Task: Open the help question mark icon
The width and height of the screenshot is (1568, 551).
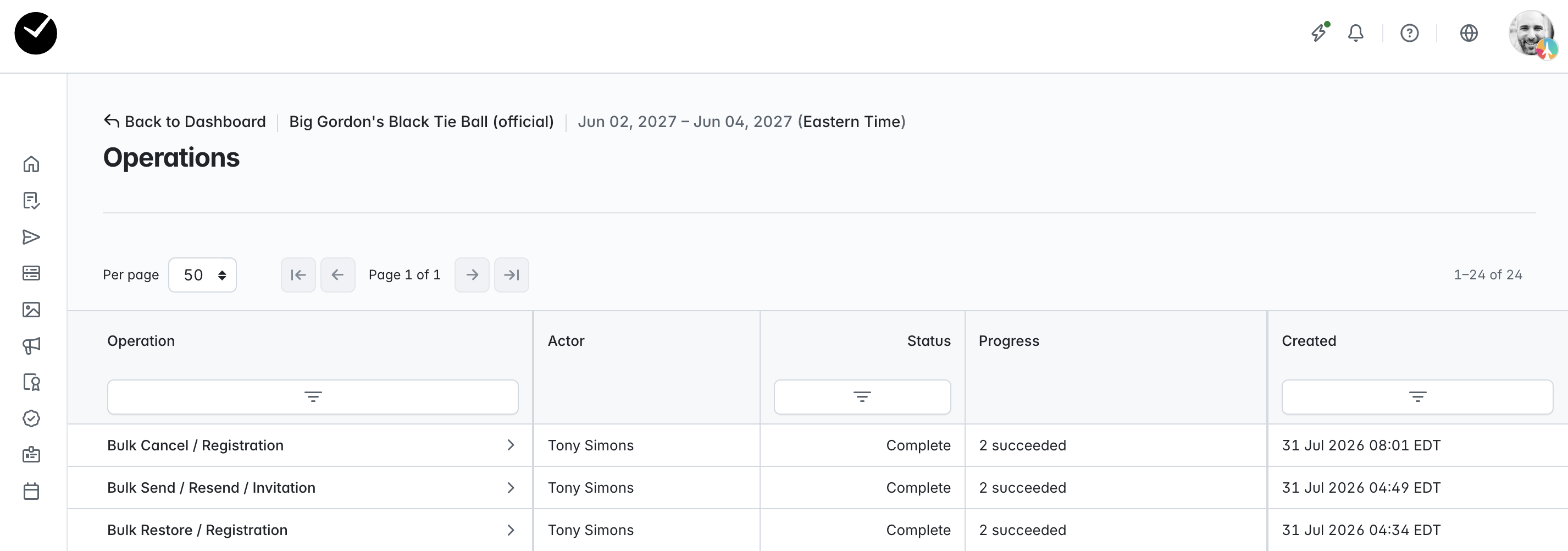Action: (x=1409, y=33)
